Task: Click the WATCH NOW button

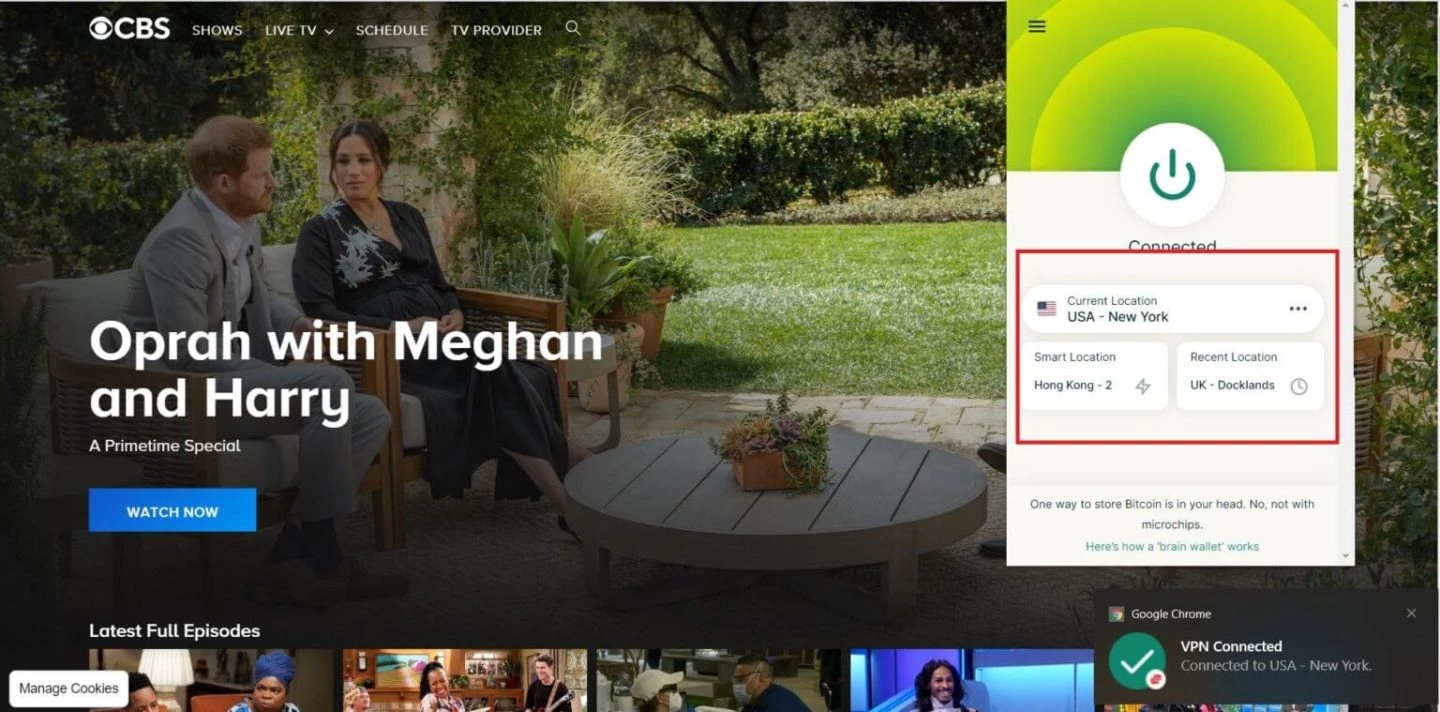Action: 172,511
